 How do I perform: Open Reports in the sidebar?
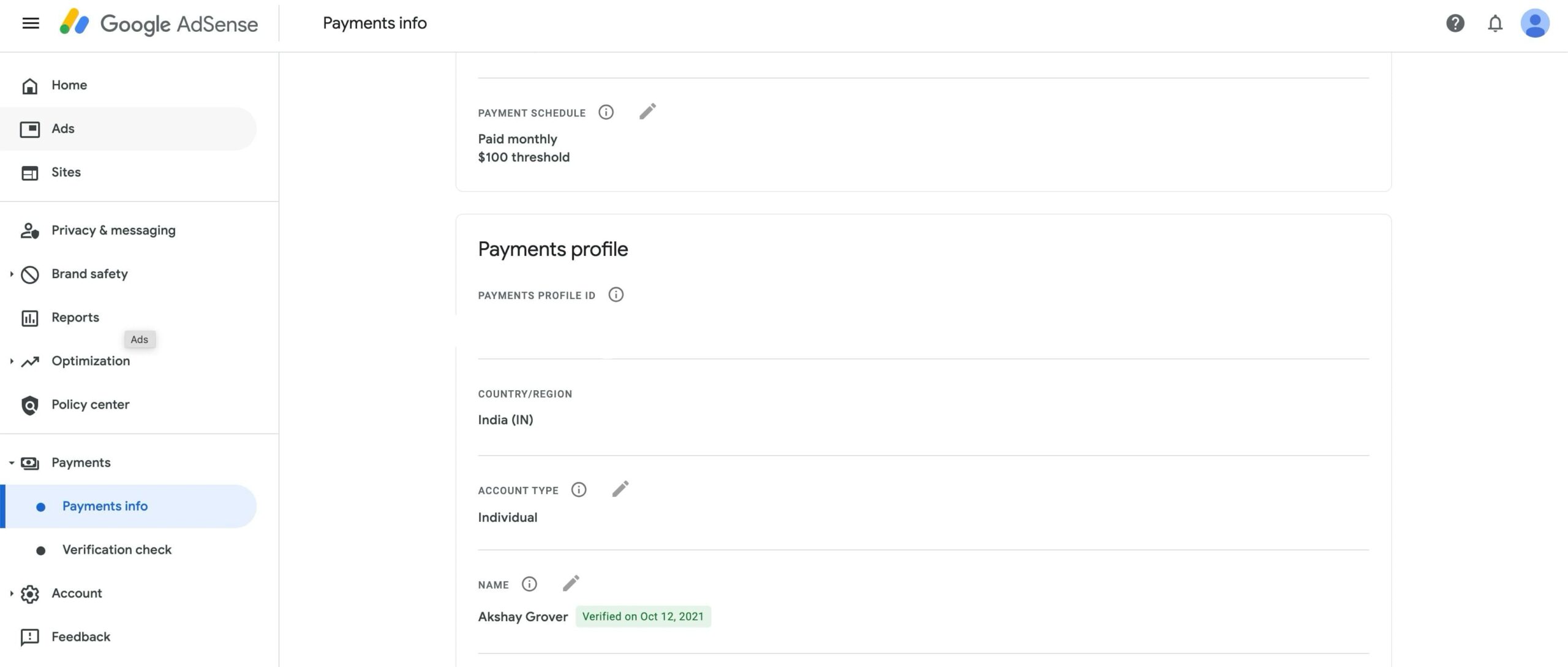75,317
